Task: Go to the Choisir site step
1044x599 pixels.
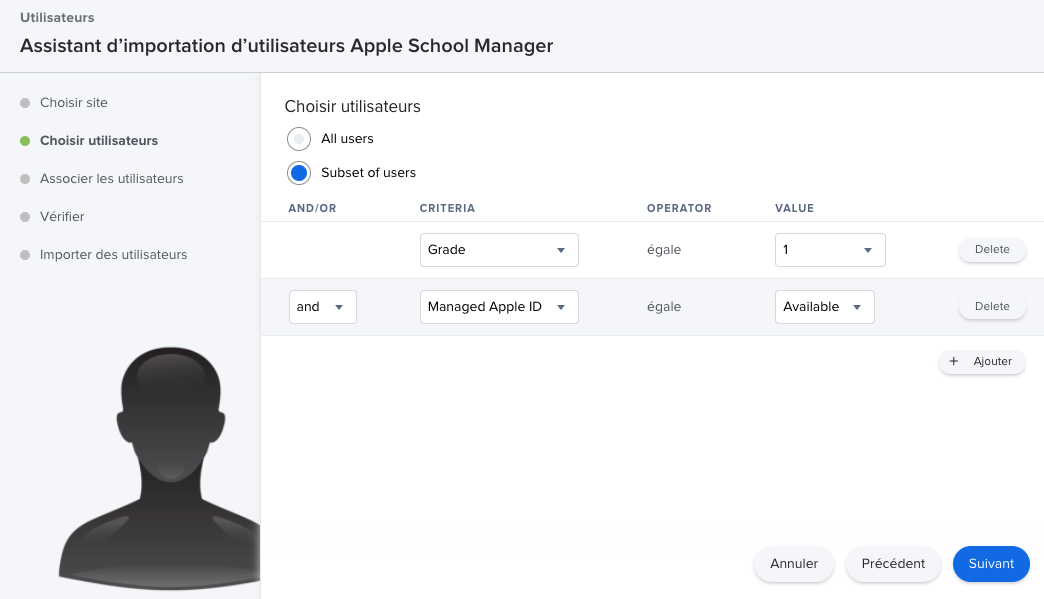Action: [x=73, y=102]
